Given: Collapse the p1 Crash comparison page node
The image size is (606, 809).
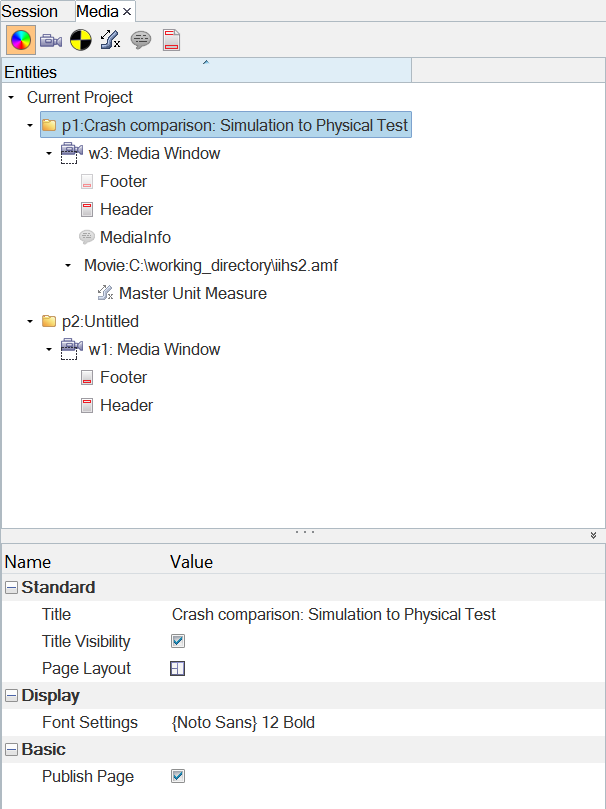Looking at the screenshot, I should pos(30,126).
